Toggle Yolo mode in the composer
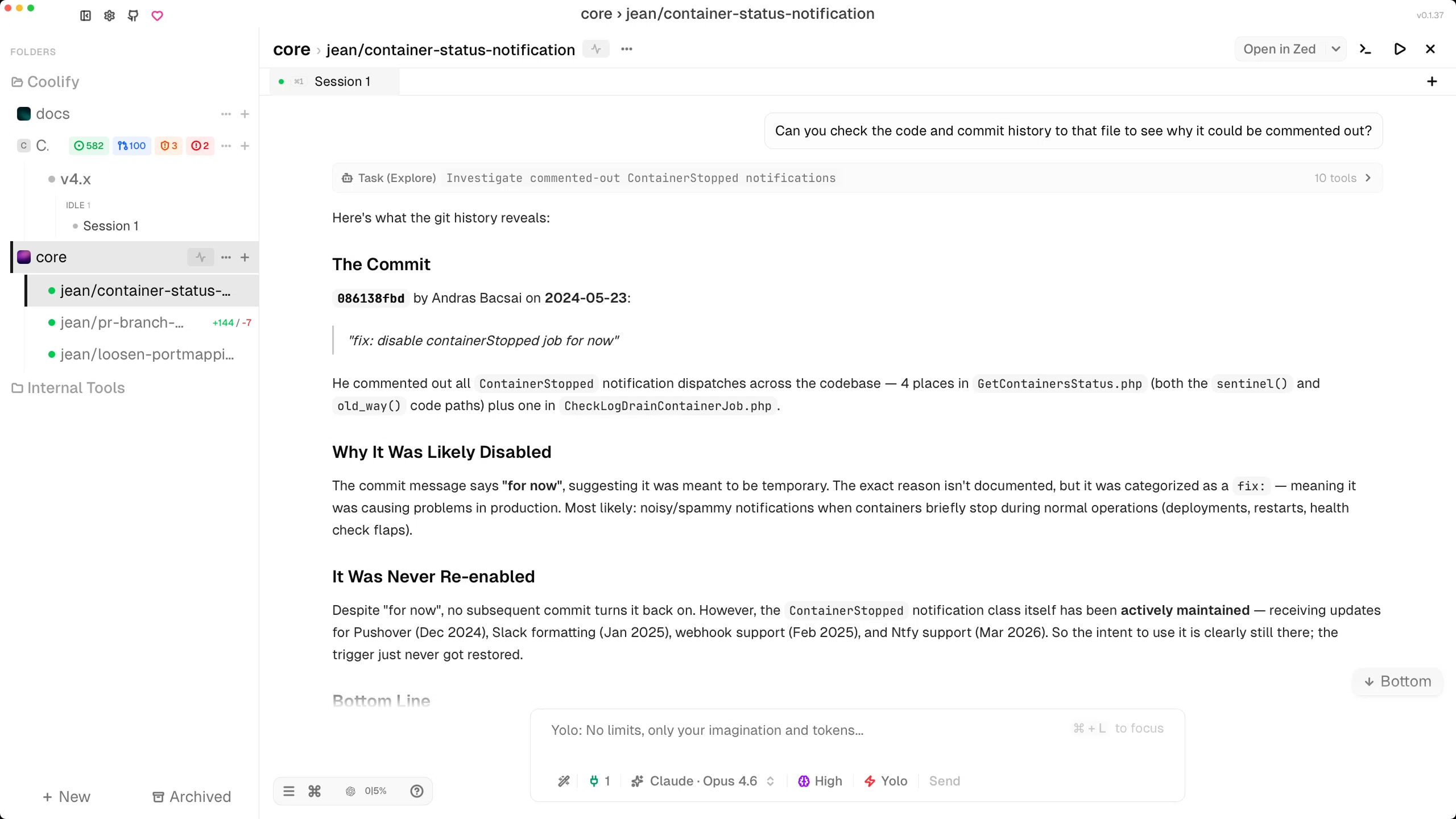This screenshot has width=1456, height=819. click(885, 781)
